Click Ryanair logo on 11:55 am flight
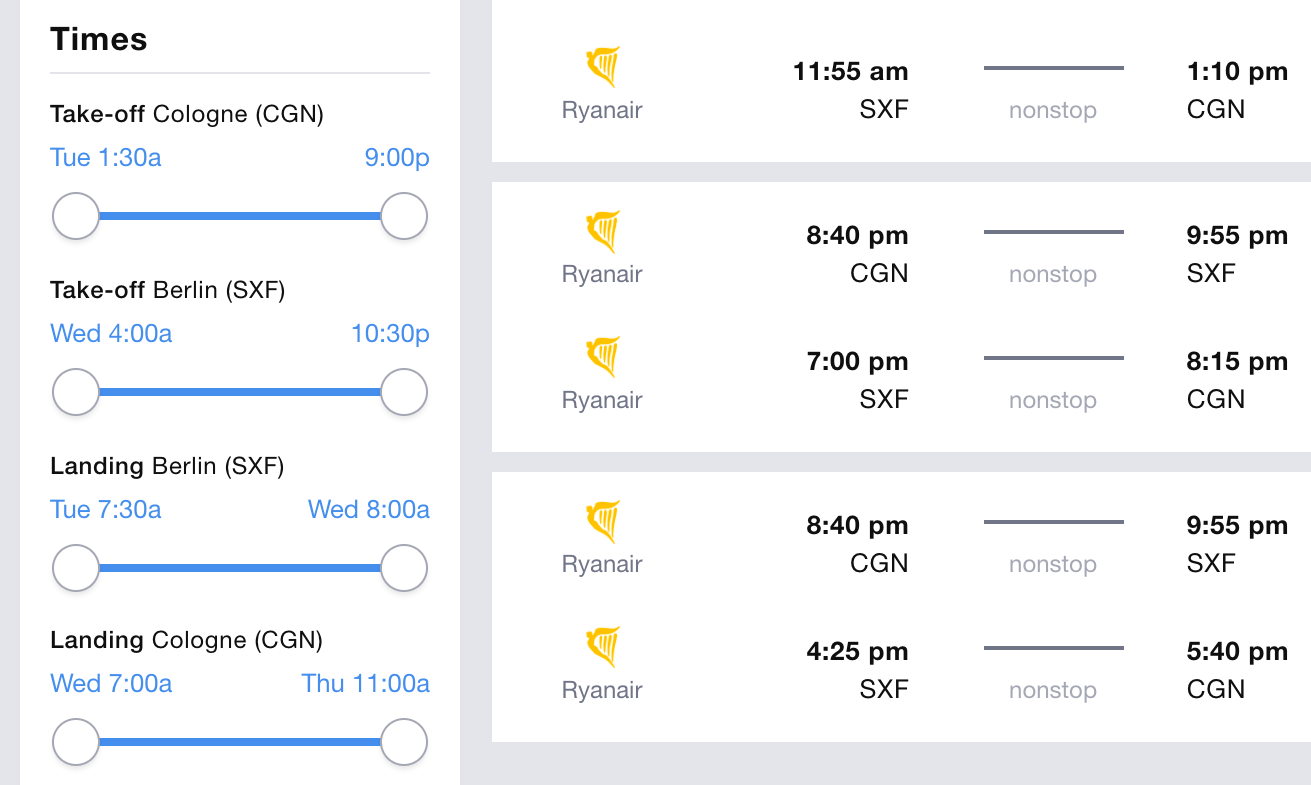Viewport: 1311px width, 785px height. 602,67
